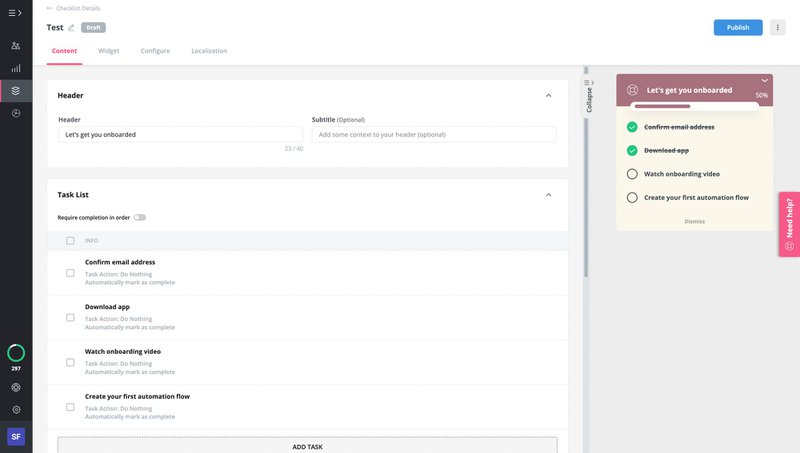Check the Watch onboarding video task checkbox
This screenshot has width=800, height=453.
(70, 363)
